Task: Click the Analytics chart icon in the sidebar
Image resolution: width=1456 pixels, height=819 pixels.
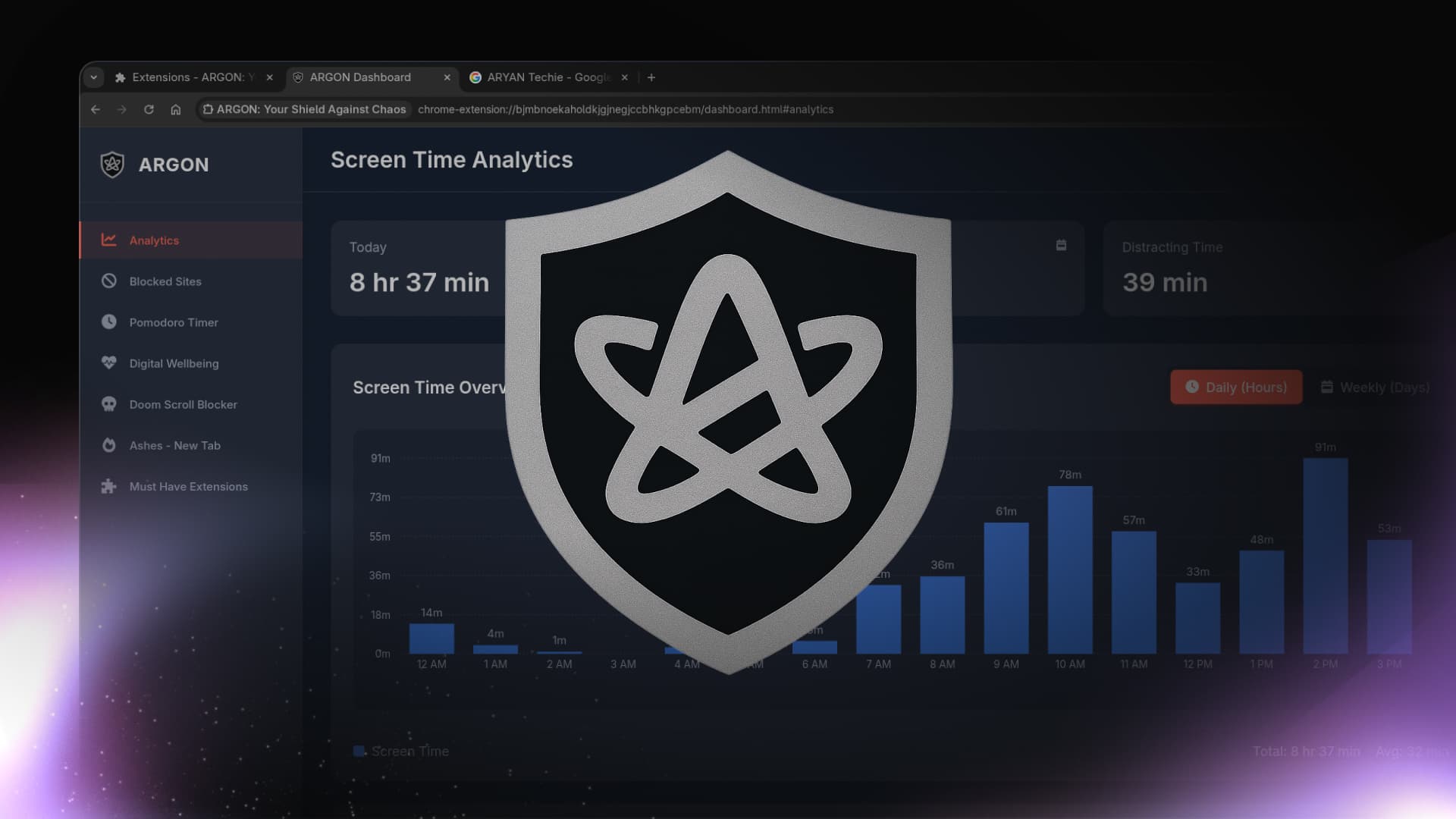Action: 110,240
